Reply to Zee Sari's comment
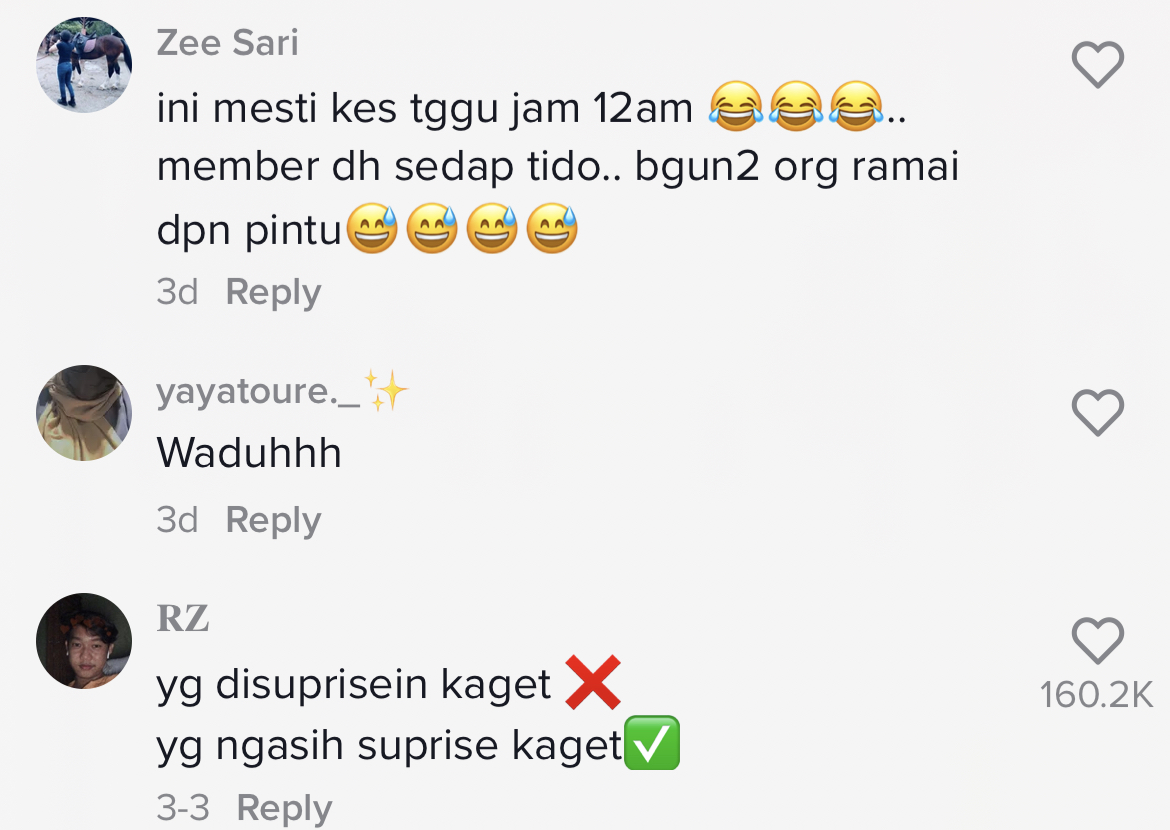 (x=273, y=292)
